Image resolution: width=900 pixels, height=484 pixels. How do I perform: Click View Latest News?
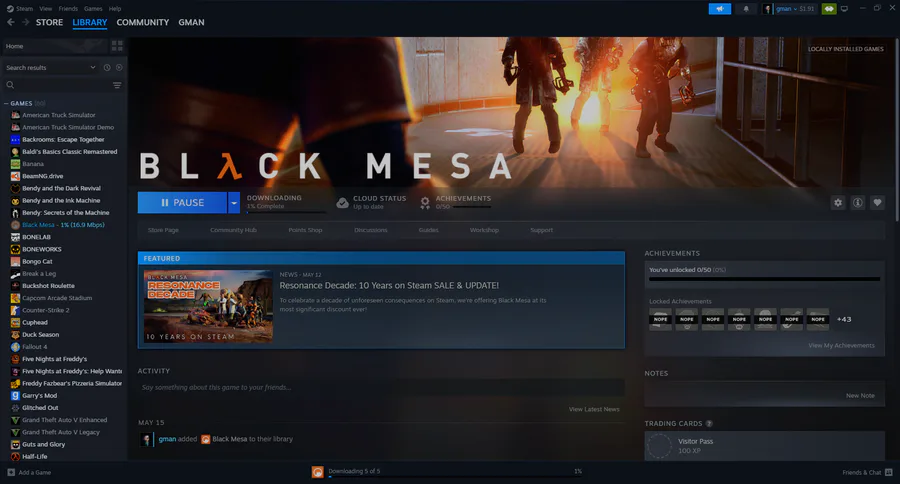click(593, 409)
